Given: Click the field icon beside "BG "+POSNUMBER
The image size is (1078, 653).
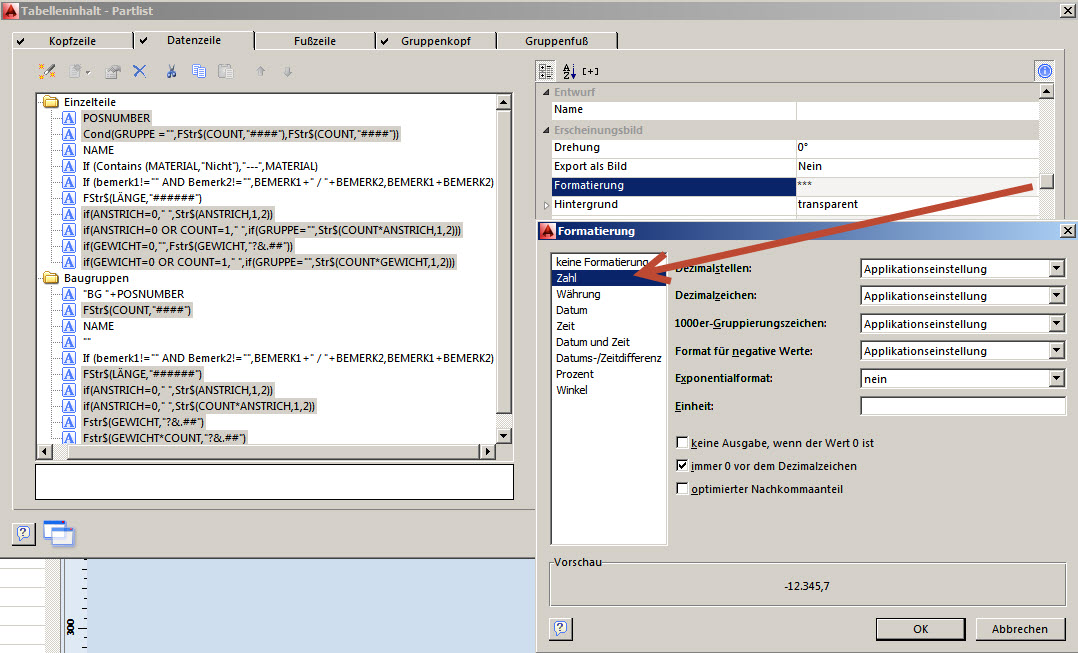Looking at the screenshot, I should tap(69, 294).
